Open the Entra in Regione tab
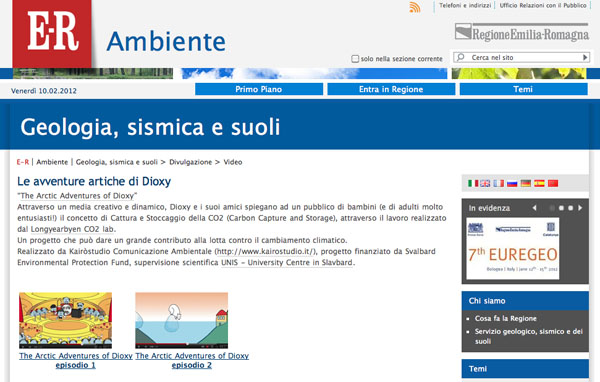The height and width of the screenshot is (382, 600). click(391, 89)
